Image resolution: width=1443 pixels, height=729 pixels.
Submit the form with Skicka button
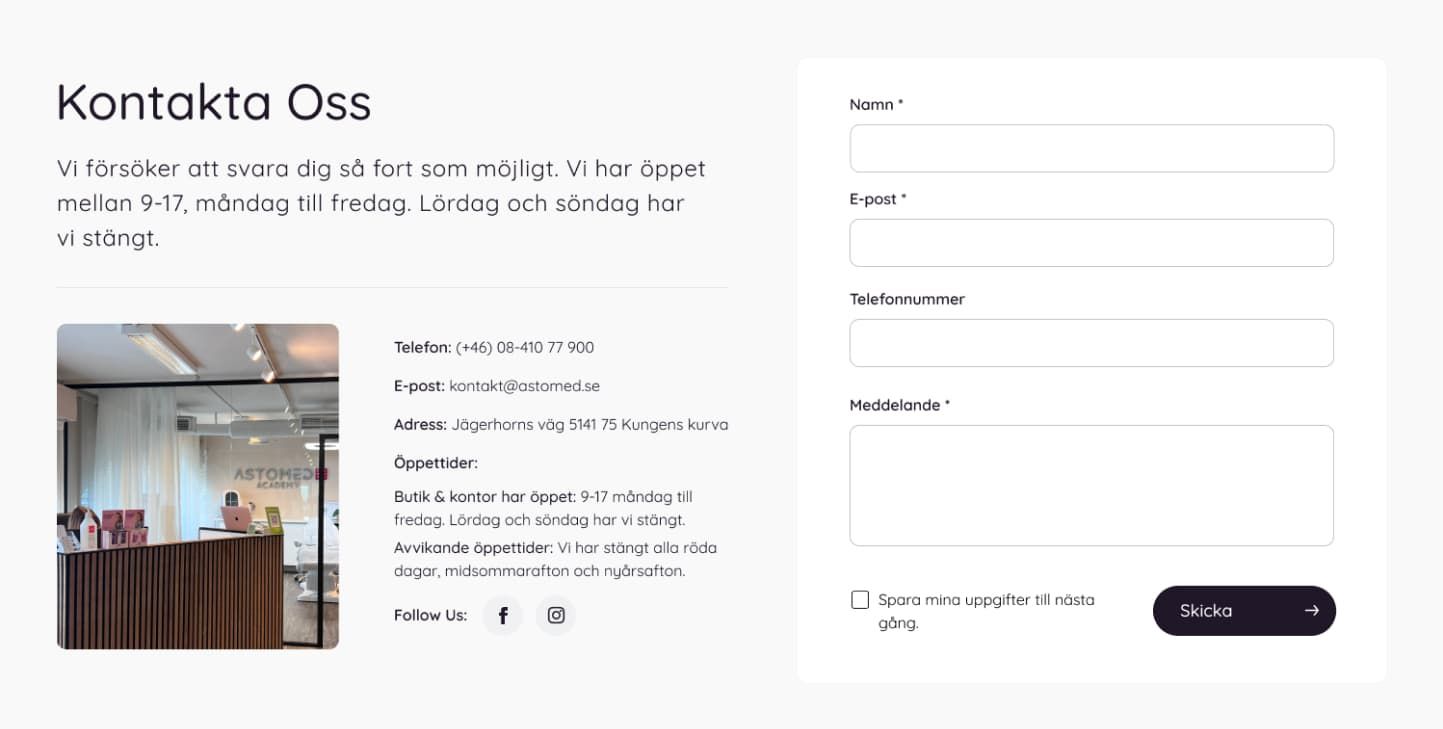tap(1243, 611)
